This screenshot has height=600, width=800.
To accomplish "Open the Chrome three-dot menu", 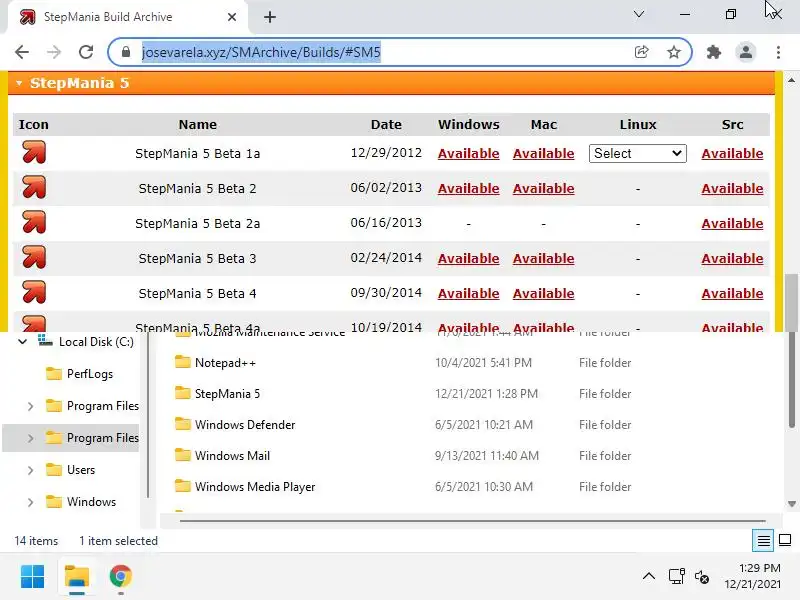I will (x=778, y=52).
